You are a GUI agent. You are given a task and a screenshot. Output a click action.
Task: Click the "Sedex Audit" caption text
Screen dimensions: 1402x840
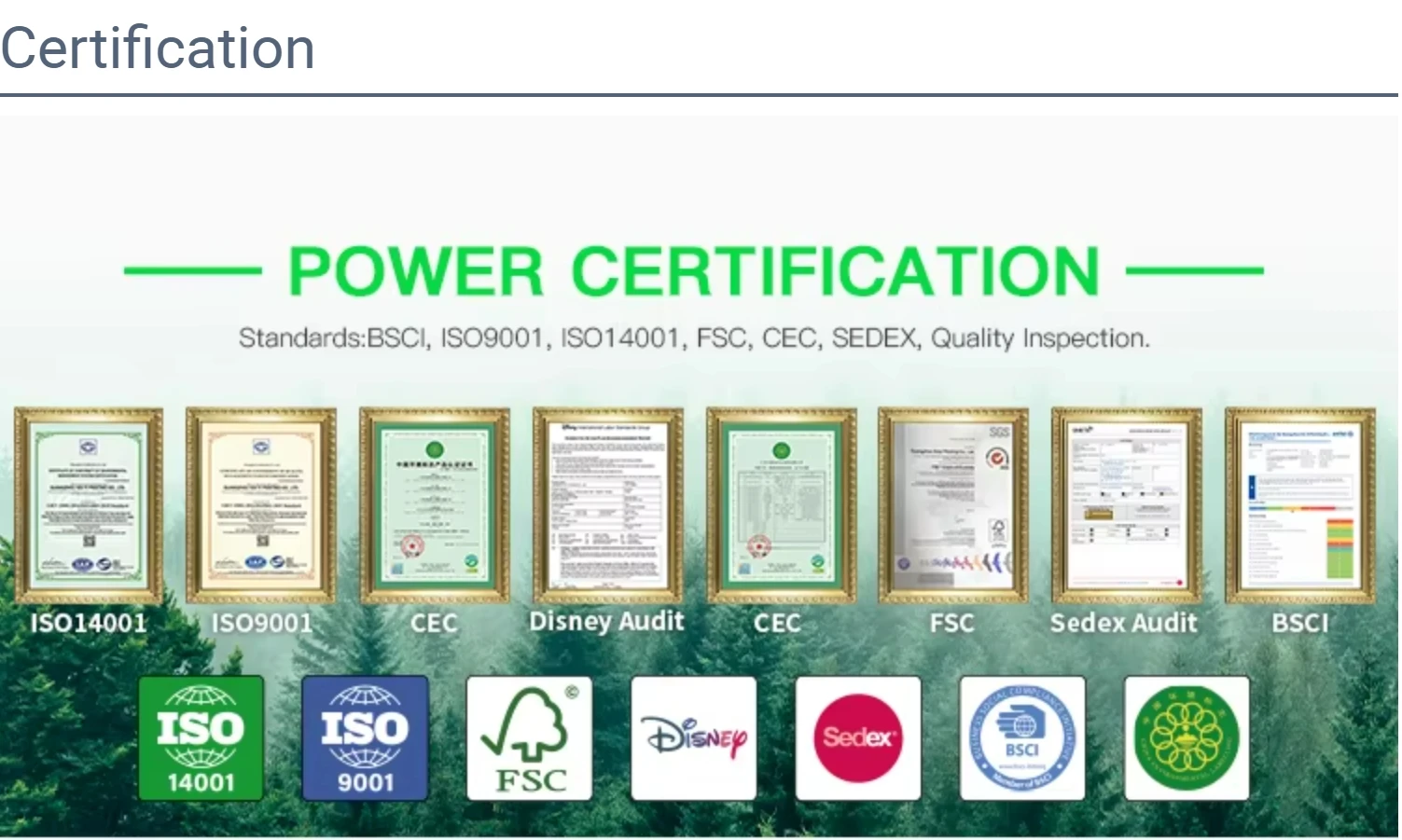point(1124,623)
